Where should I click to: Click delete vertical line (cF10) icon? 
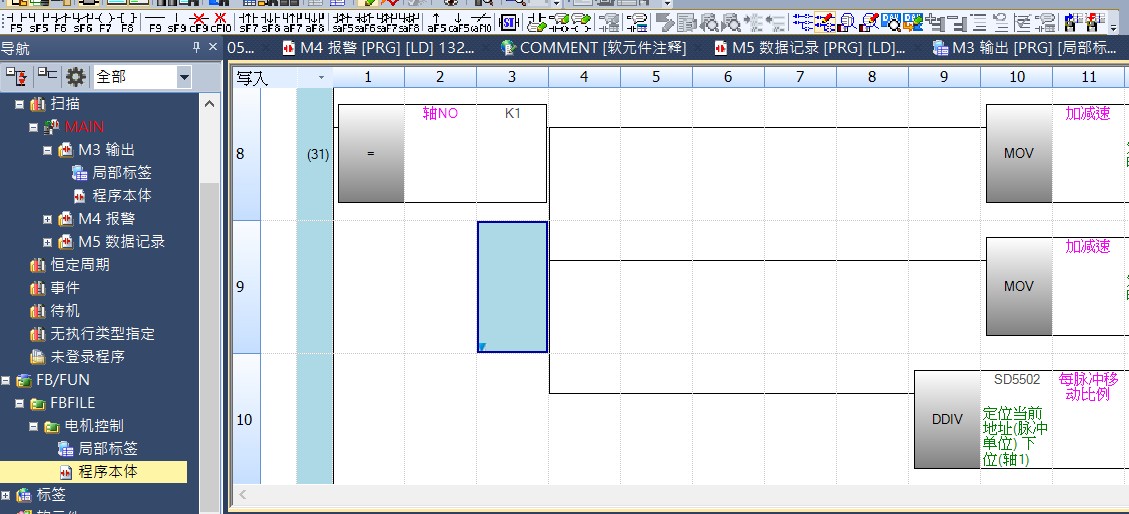(220, 22)
